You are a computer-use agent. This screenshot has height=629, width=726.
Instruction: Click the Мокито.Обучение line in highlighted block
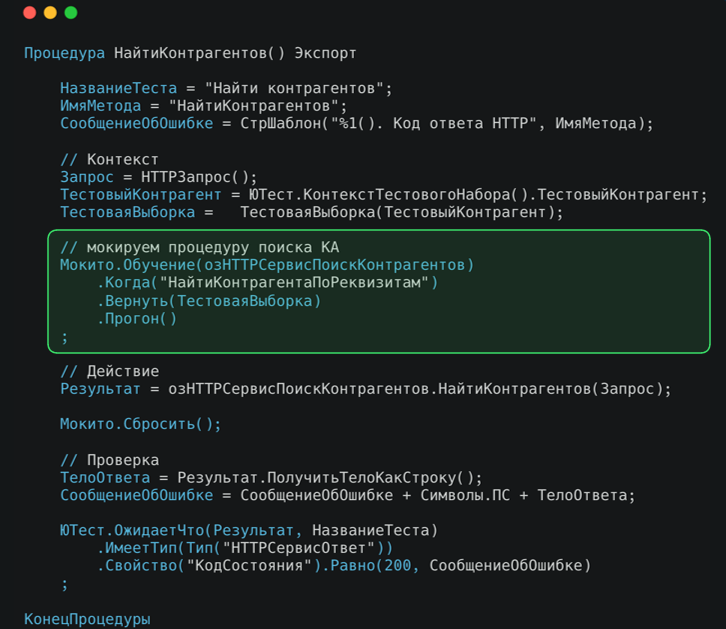(267, 265)
